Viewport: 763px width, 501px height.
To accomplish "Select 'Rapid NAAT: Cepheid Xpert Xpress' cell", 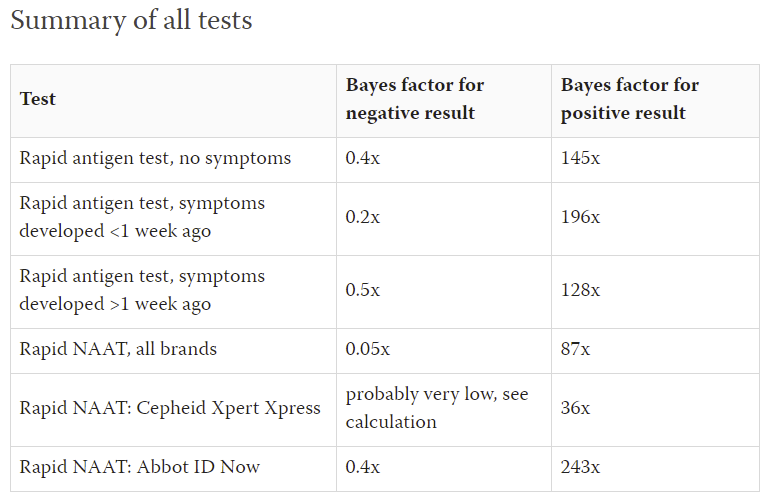I will click(170, 408).
